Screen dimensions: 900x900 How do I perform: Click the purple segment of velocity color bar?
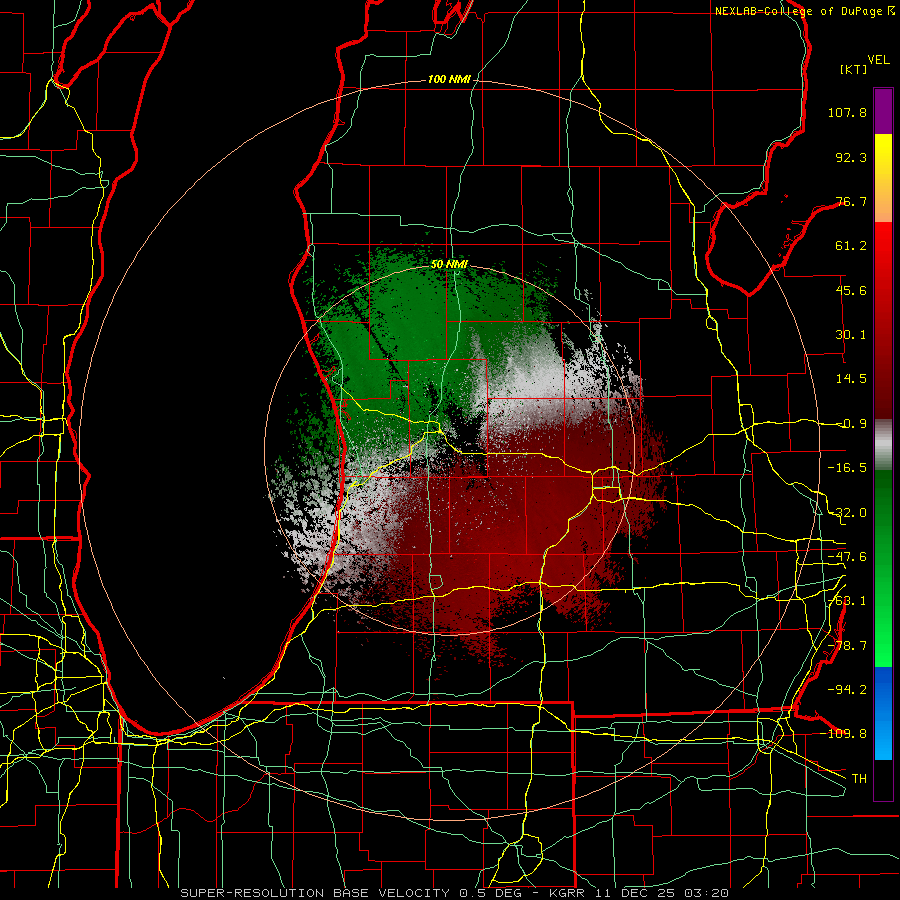pyautogui.click(x=883, y=111)
